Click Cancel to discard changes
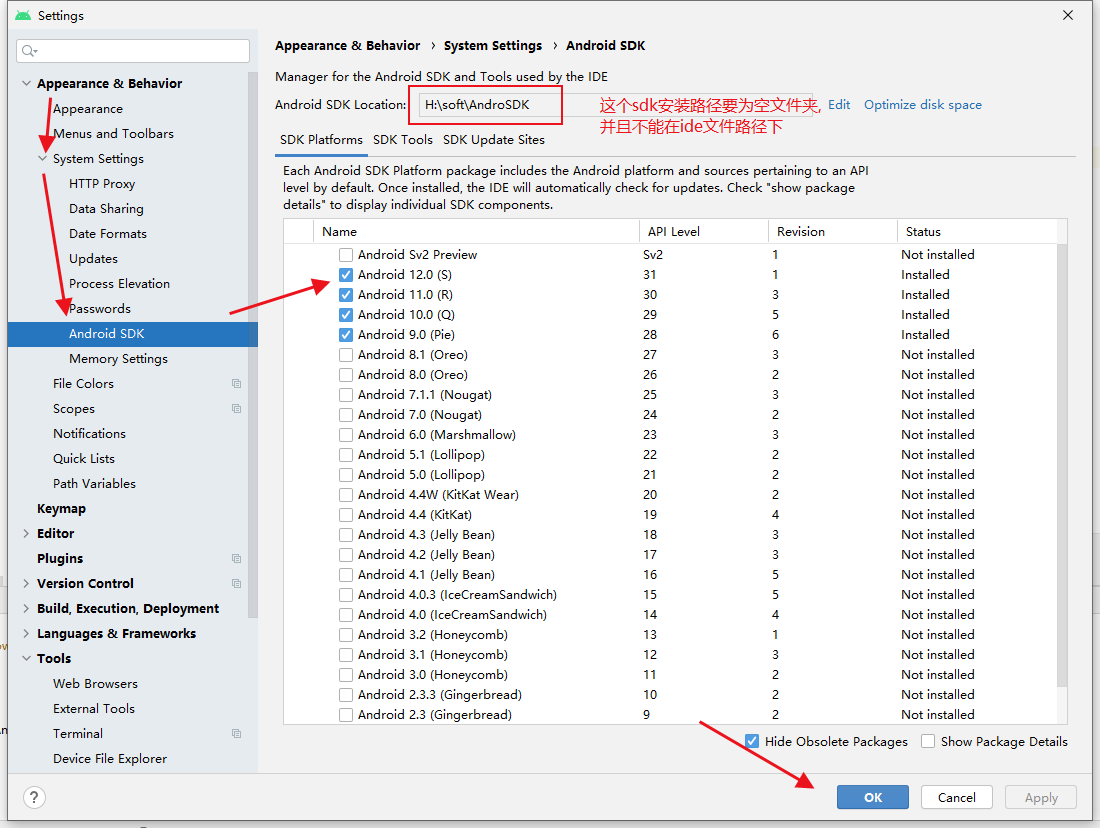 956,797
